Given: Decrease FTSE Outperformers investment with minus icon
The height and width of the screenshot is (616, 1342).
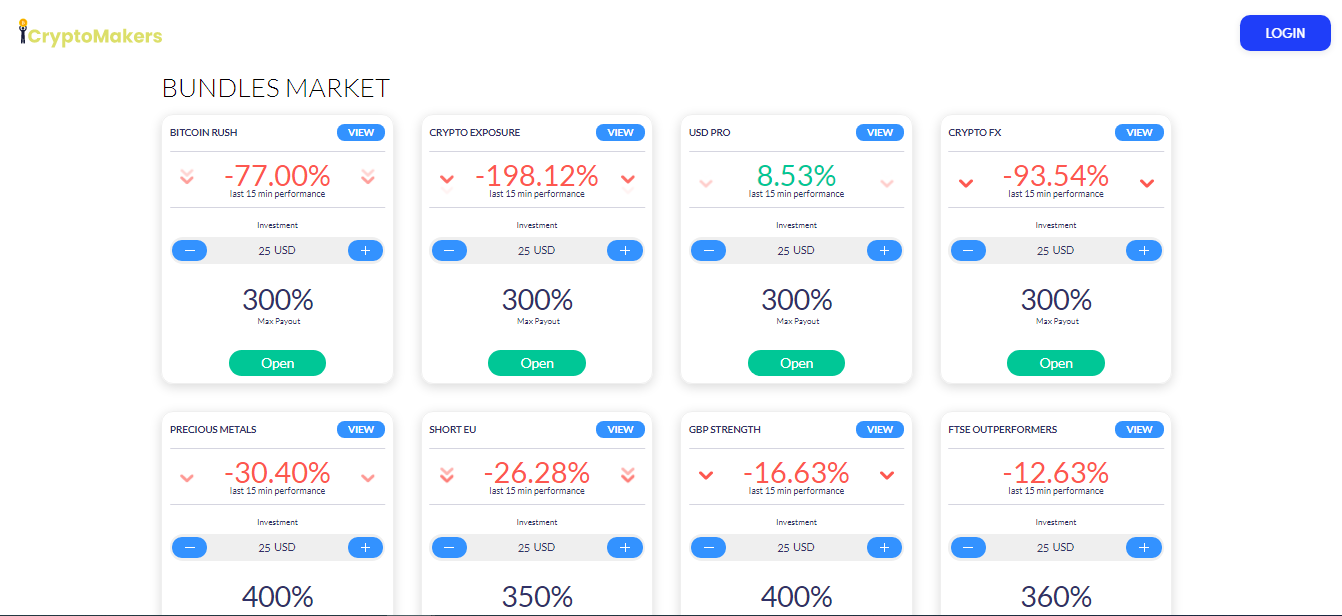Looking at the screenshot, I should coord(968,547).
